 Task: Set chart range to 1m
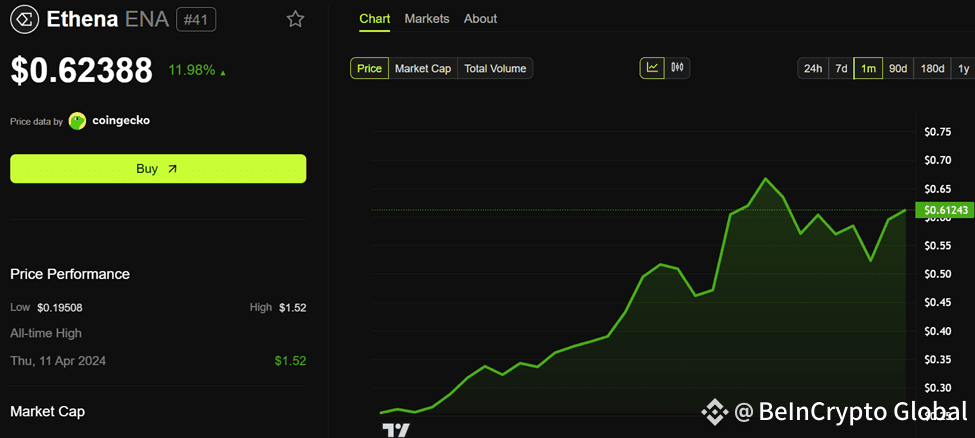(x=868, y=68)
